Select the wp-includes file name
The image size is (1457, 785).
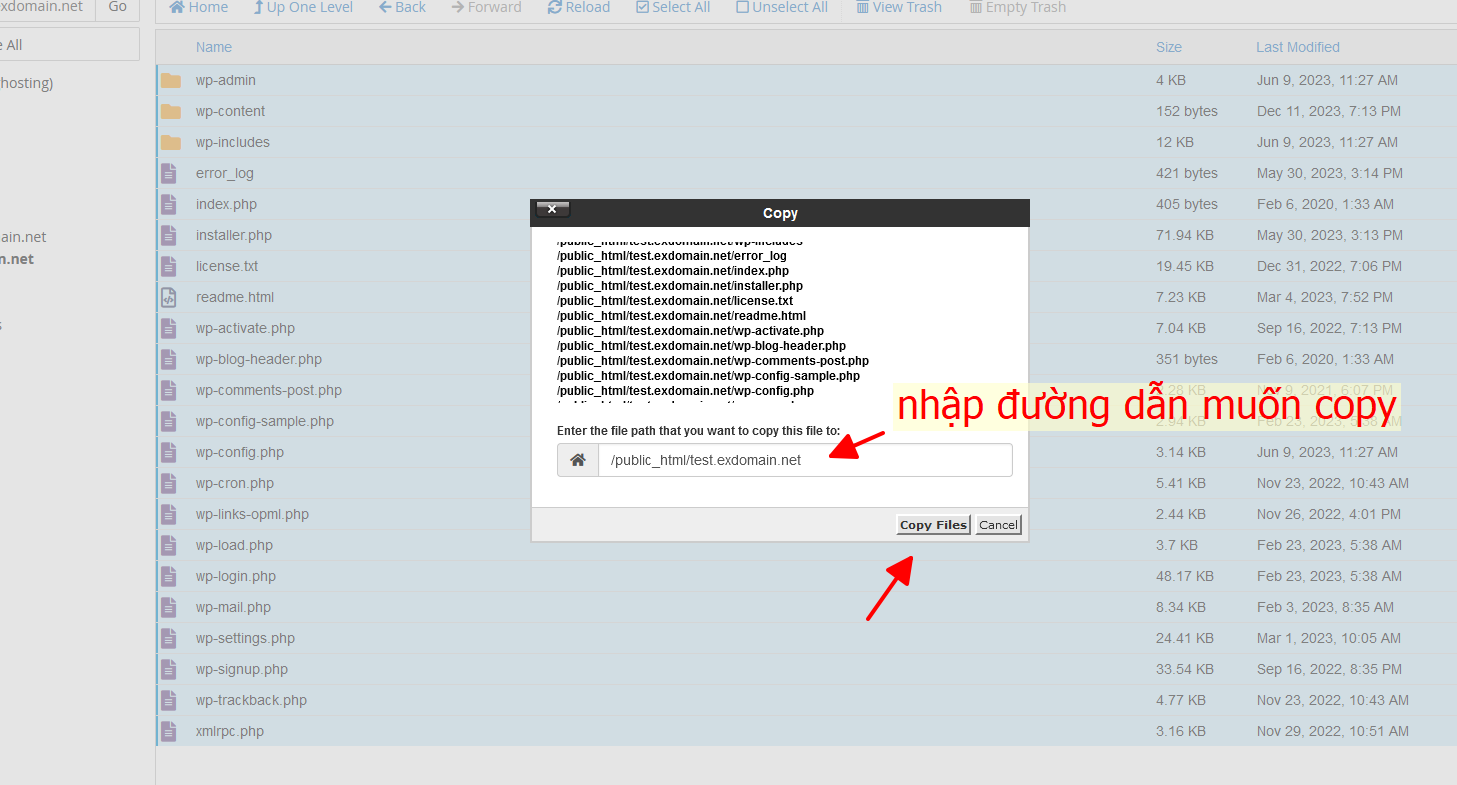(233, 142)
